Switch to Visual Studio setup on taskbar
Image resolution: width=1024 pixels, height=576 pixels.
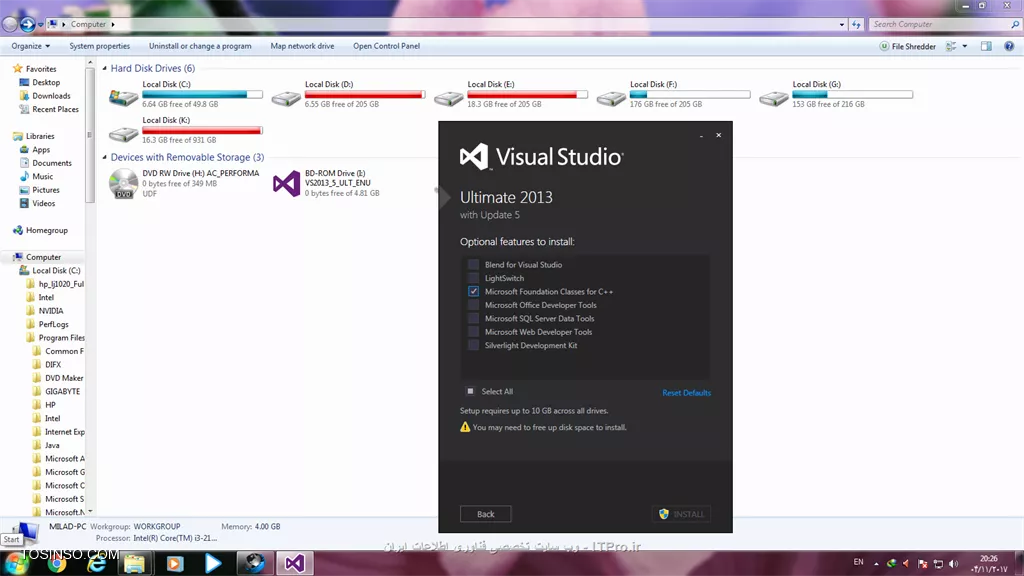(x=294, y=563)
